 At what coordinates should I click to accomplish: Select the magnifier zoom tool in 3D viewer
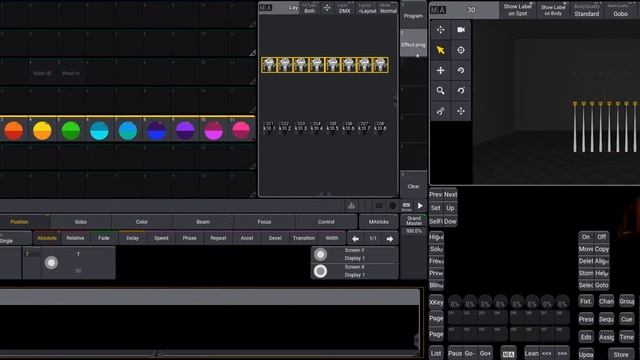440,91
